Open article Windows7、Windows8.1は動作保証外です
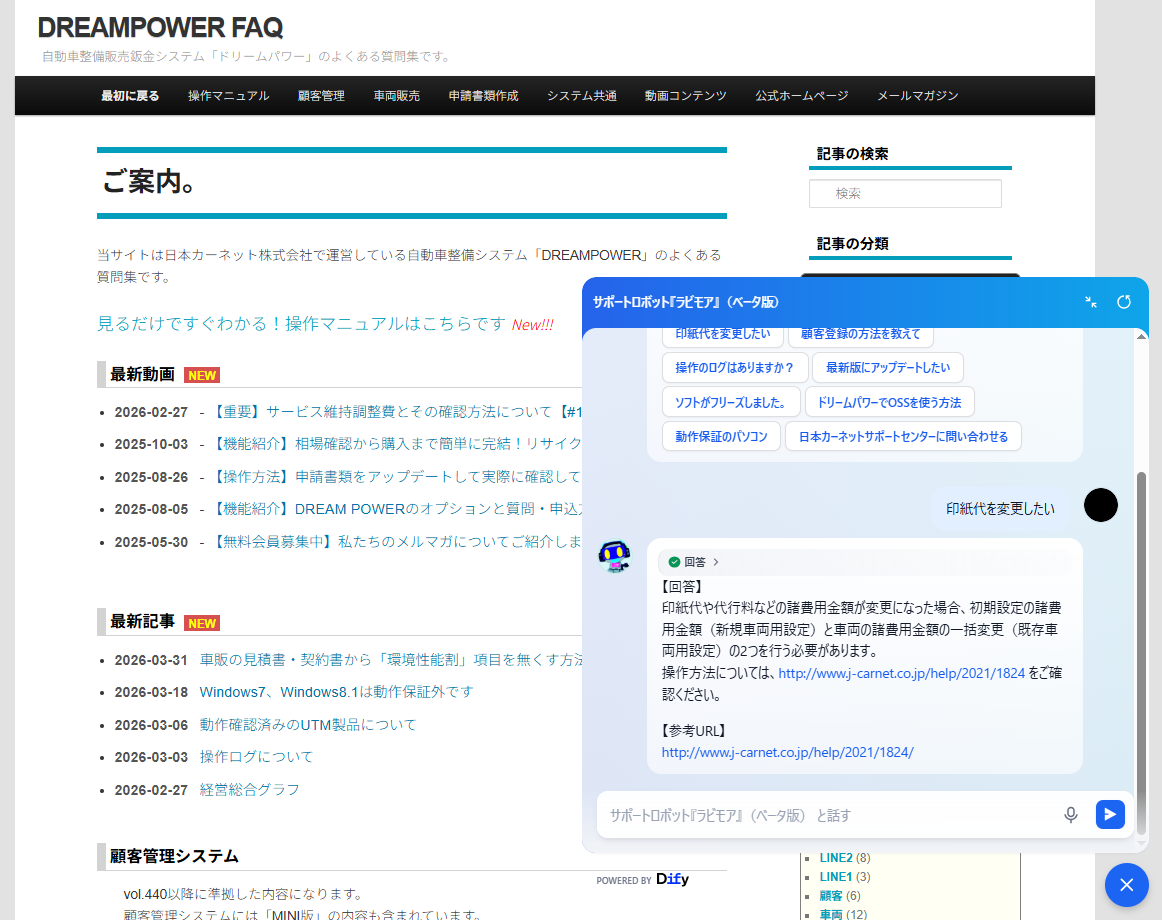This screenshot has height=920, width=1162. click(336, 692)
